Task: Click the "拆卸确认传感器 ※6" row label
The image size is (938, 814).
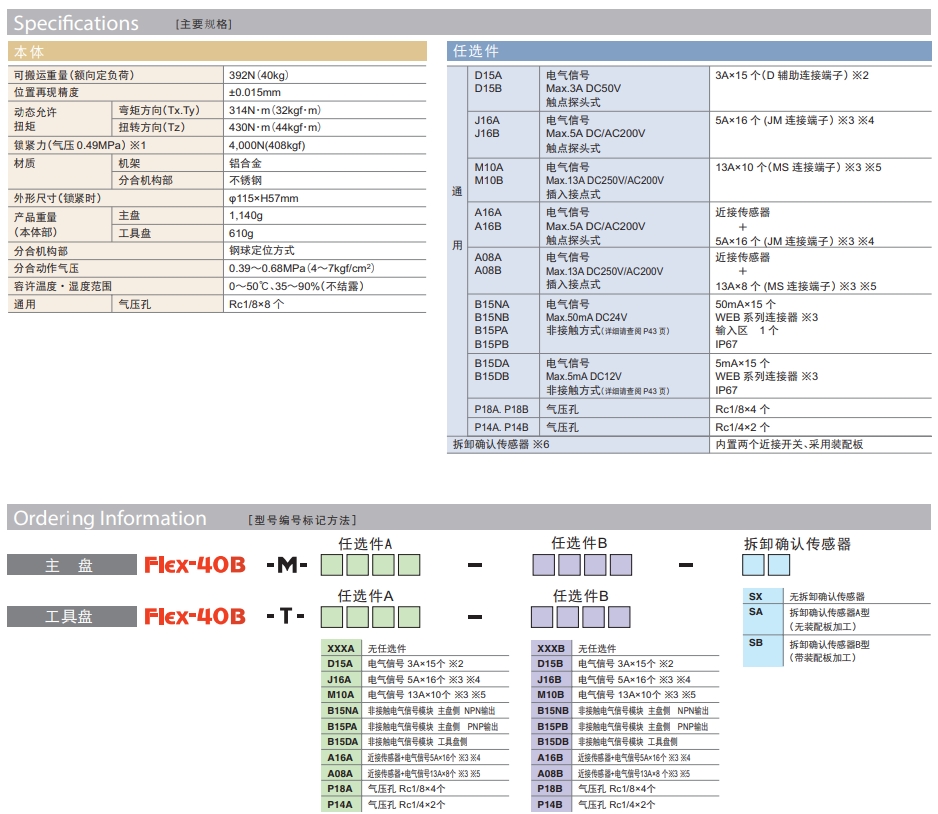Action: pyautogui.click(x=501, y=444)
